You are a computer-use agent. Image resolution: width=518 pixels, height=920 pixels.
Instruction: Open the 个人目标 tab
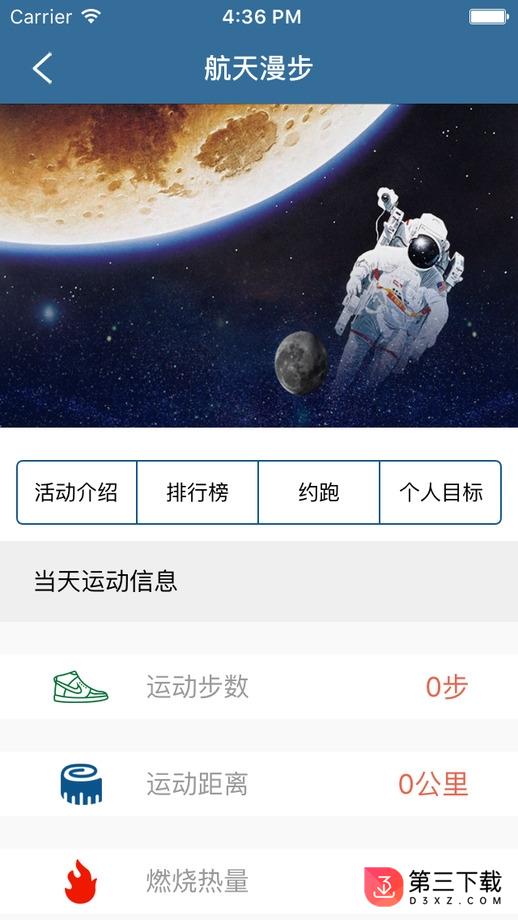[x=441, y=492]
